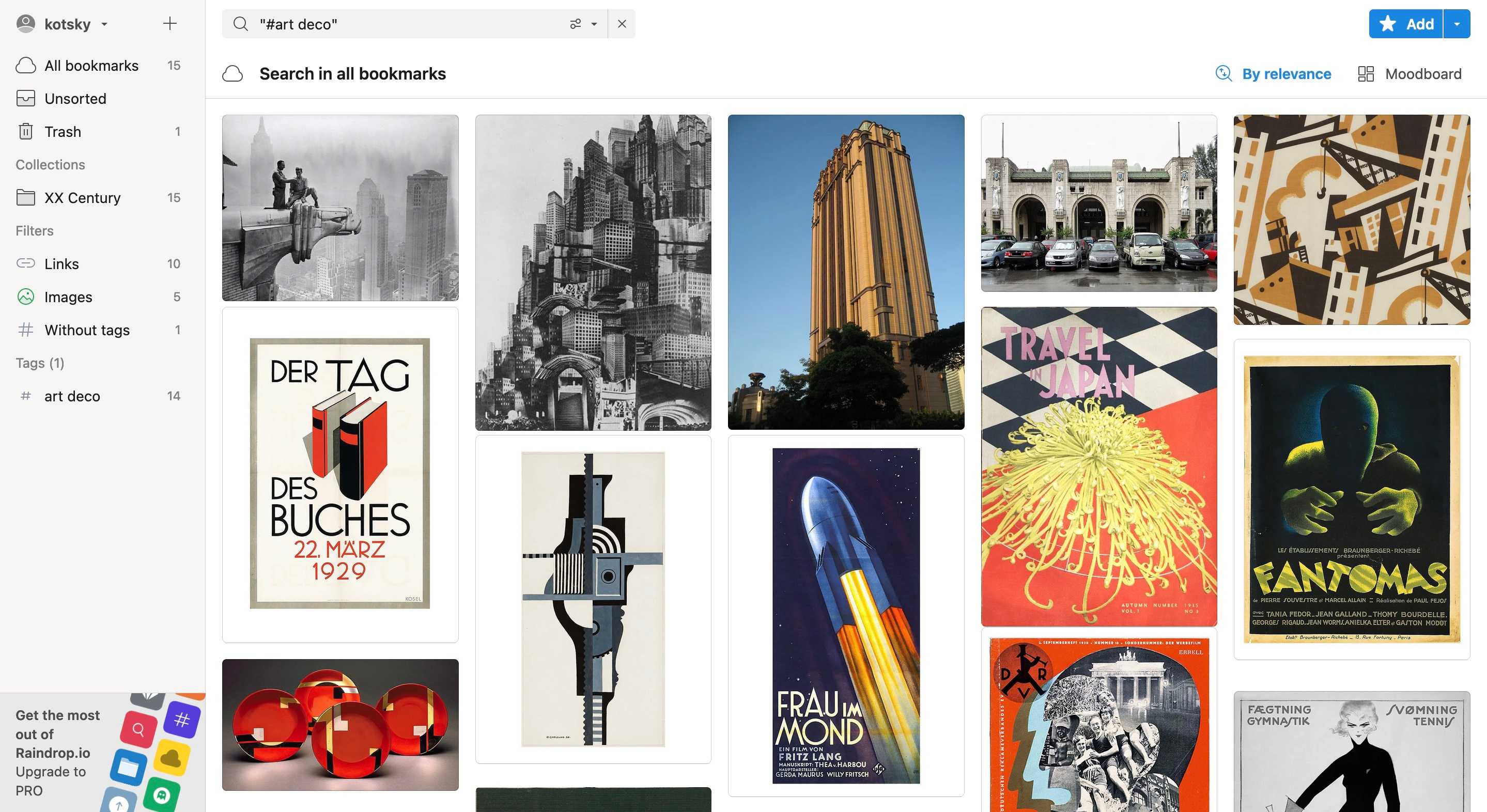The image size is (1487, 812).
Task: Open the Frau im Mond poster
Action: point(846,615)
